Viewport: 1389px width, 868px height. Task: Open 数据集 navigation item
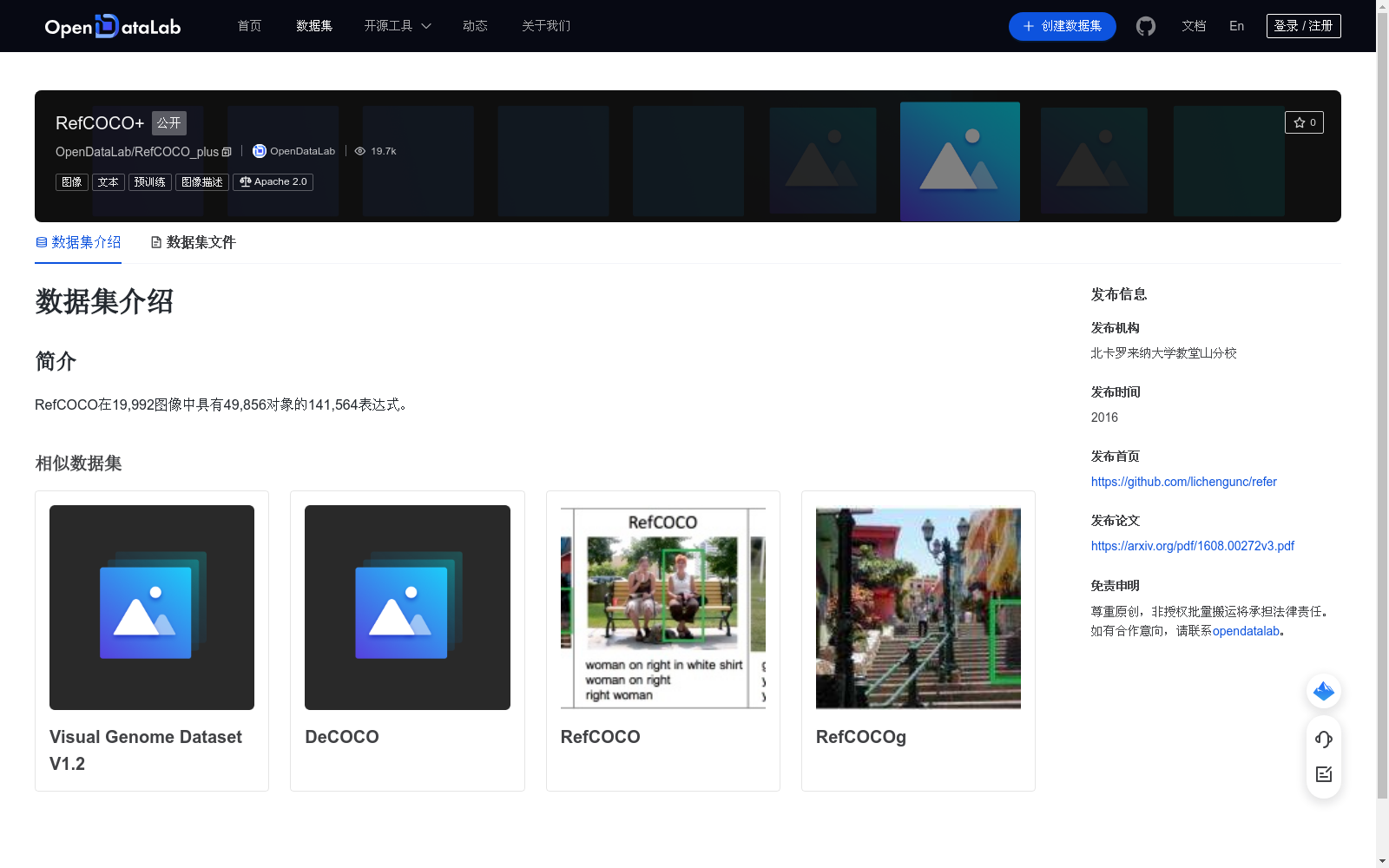(314, 26)
